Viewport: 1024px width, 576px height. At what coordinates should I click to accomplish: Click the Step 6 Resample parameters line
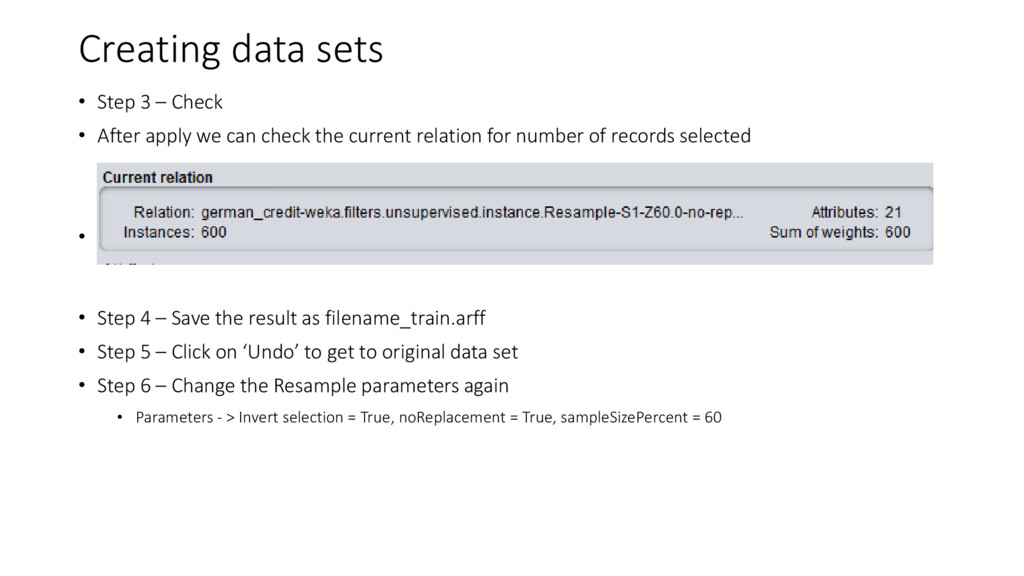303,386
